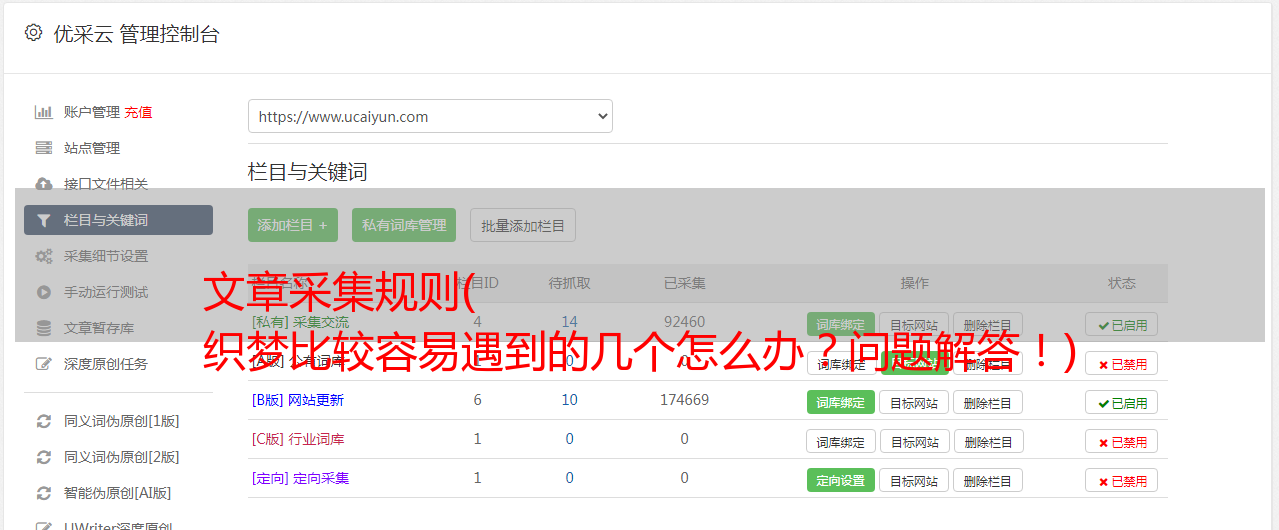The image size is (1279, 530).
Task: Open the [私有] 采集交流 column link
Action: click(x=301, y=322)
